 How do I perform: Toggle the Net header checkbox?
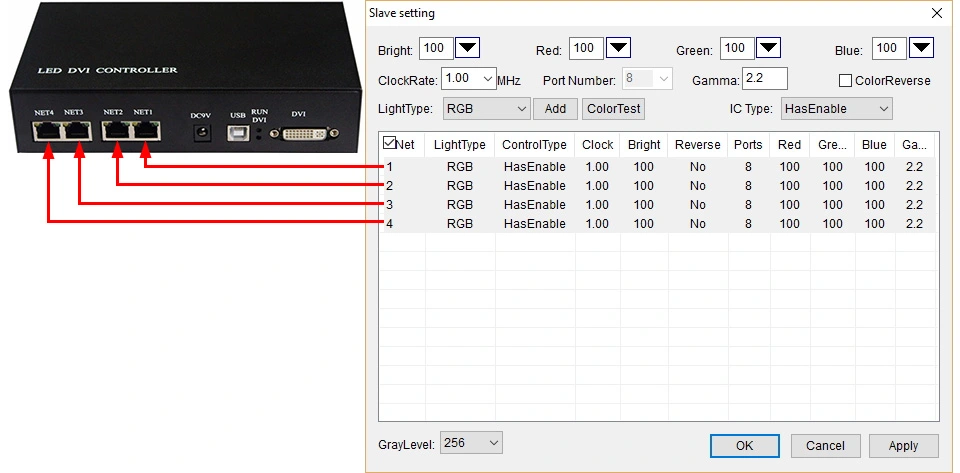tap(389, 143)
